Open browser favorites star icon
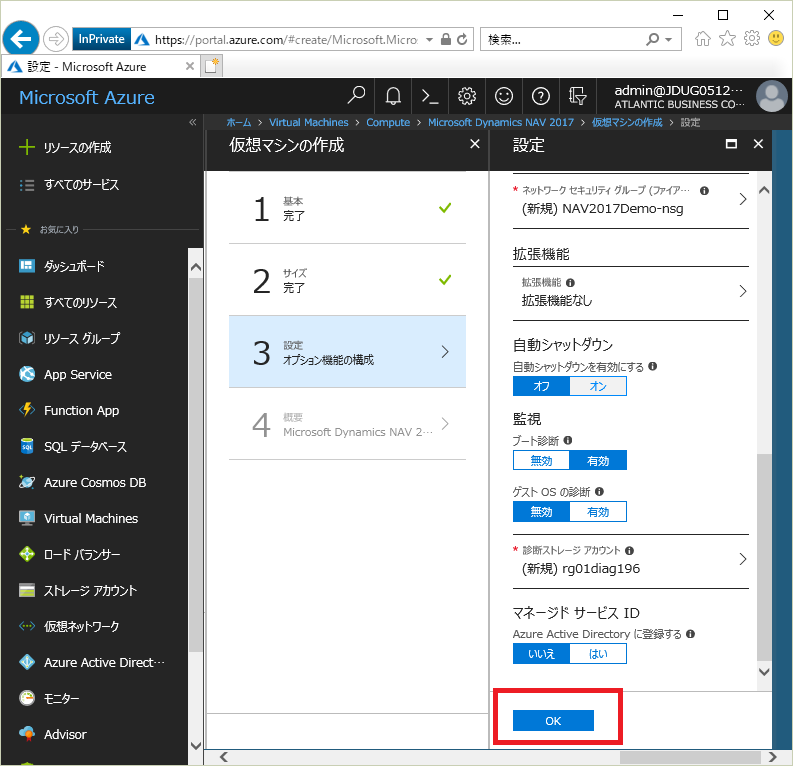 click(727, 38)
